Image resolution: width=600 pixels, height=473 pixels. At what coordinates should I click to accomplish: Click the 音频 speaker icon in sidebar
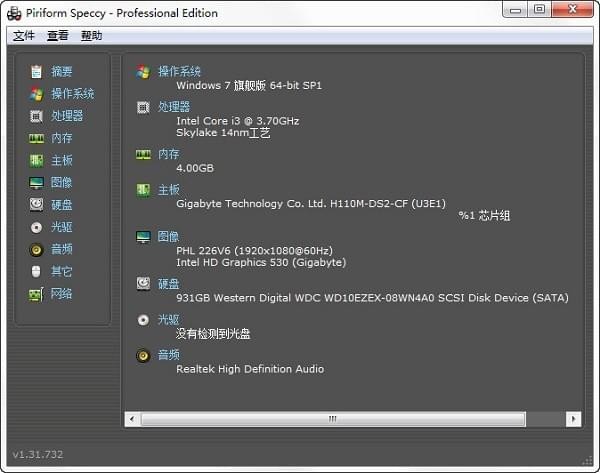[36, 250]
